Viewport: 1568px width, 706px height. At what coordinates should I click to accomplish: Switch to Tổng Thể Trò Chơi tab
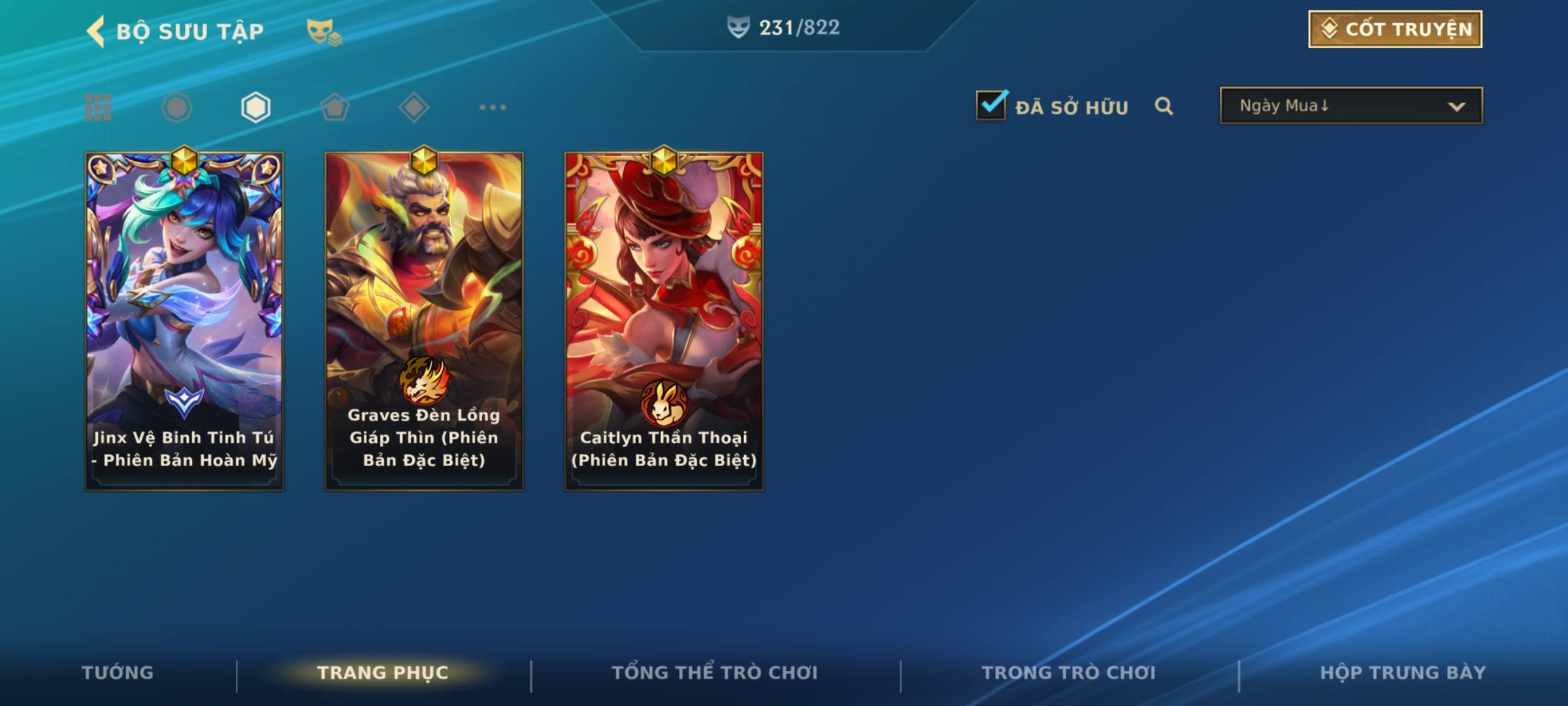point(715,673)
